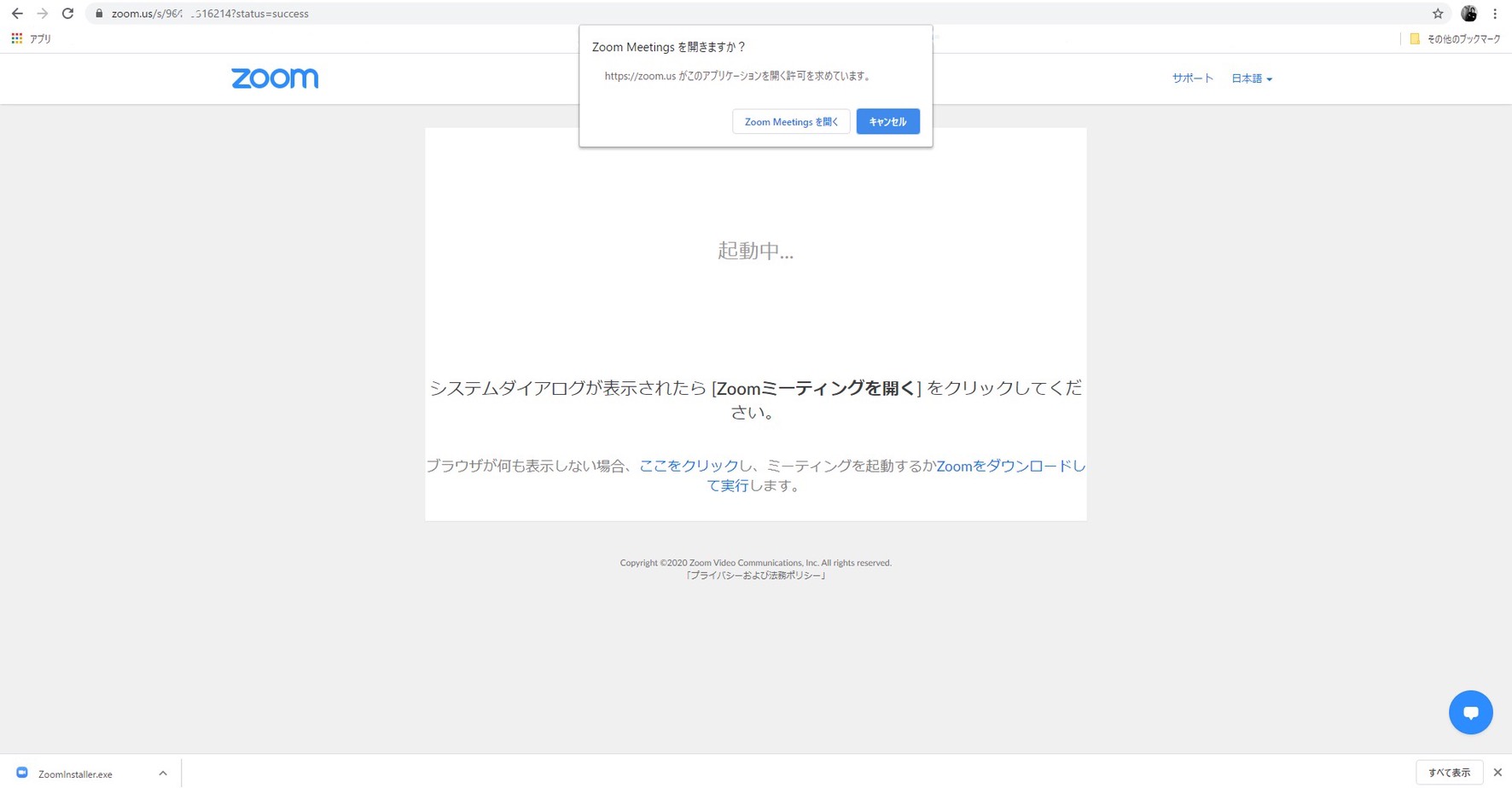Viewport: 1512px width, 788px height.
Task: Click the Zoom logo
Action: click(275, 78)
